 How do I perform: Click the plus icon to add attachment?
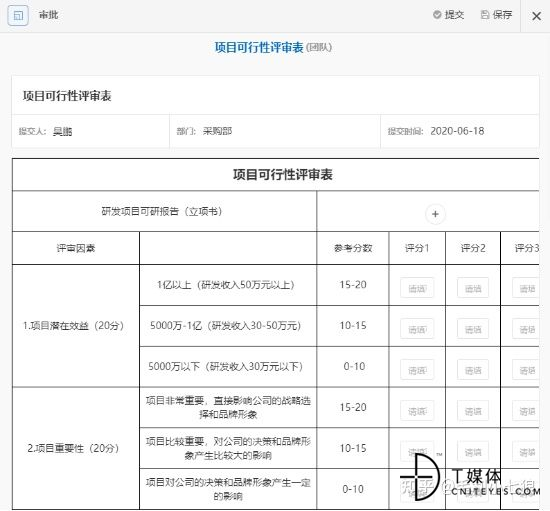pyautogui.click(x=435, y=214)
